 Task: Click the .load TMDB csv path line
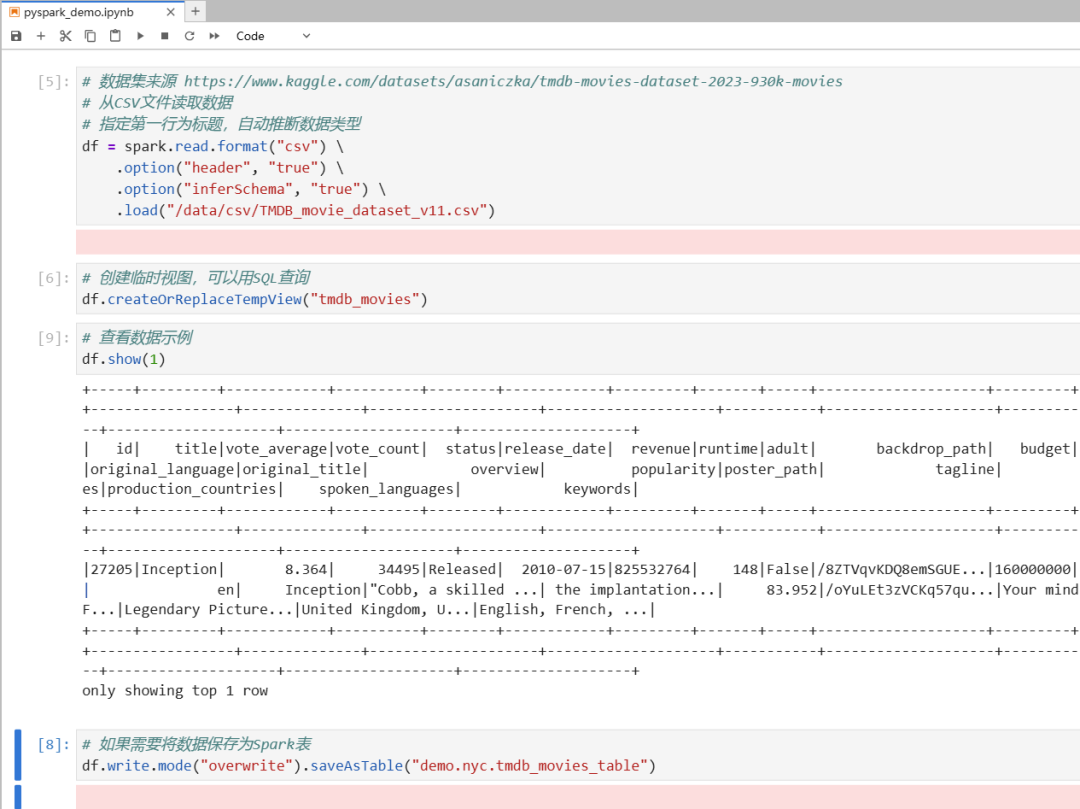pos(306,210)
